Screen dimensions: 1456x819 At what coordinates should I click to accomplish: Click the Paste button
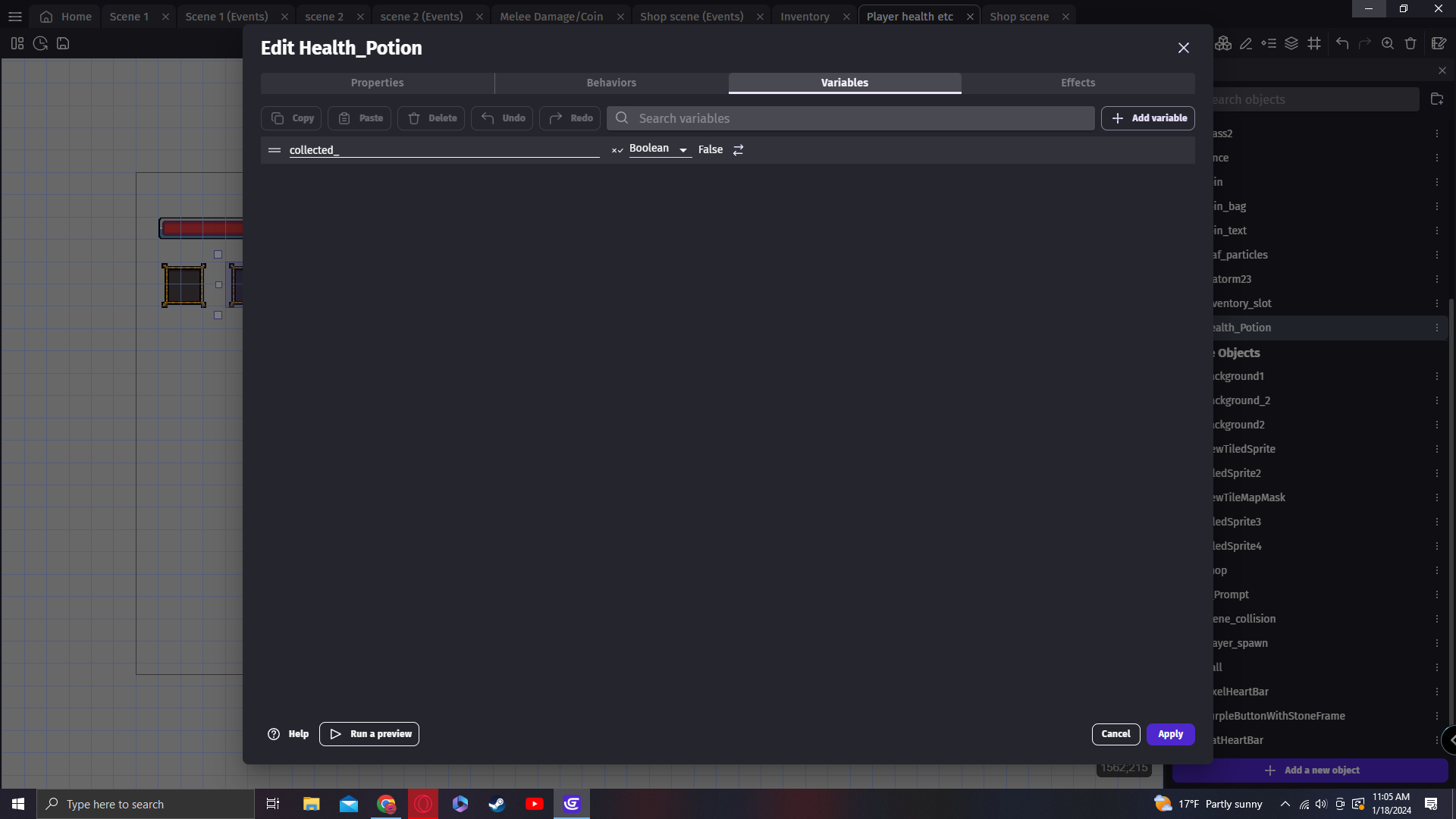(360, 118)
